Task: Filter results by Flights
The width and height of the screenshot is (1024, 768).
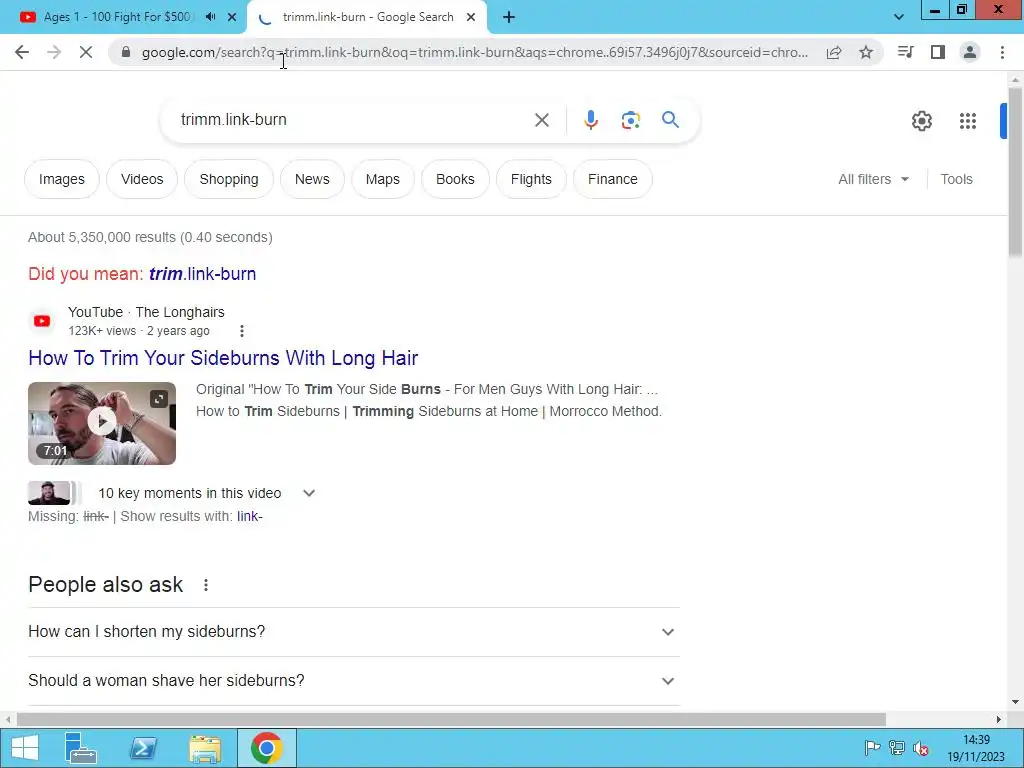Action: point(531,179)
